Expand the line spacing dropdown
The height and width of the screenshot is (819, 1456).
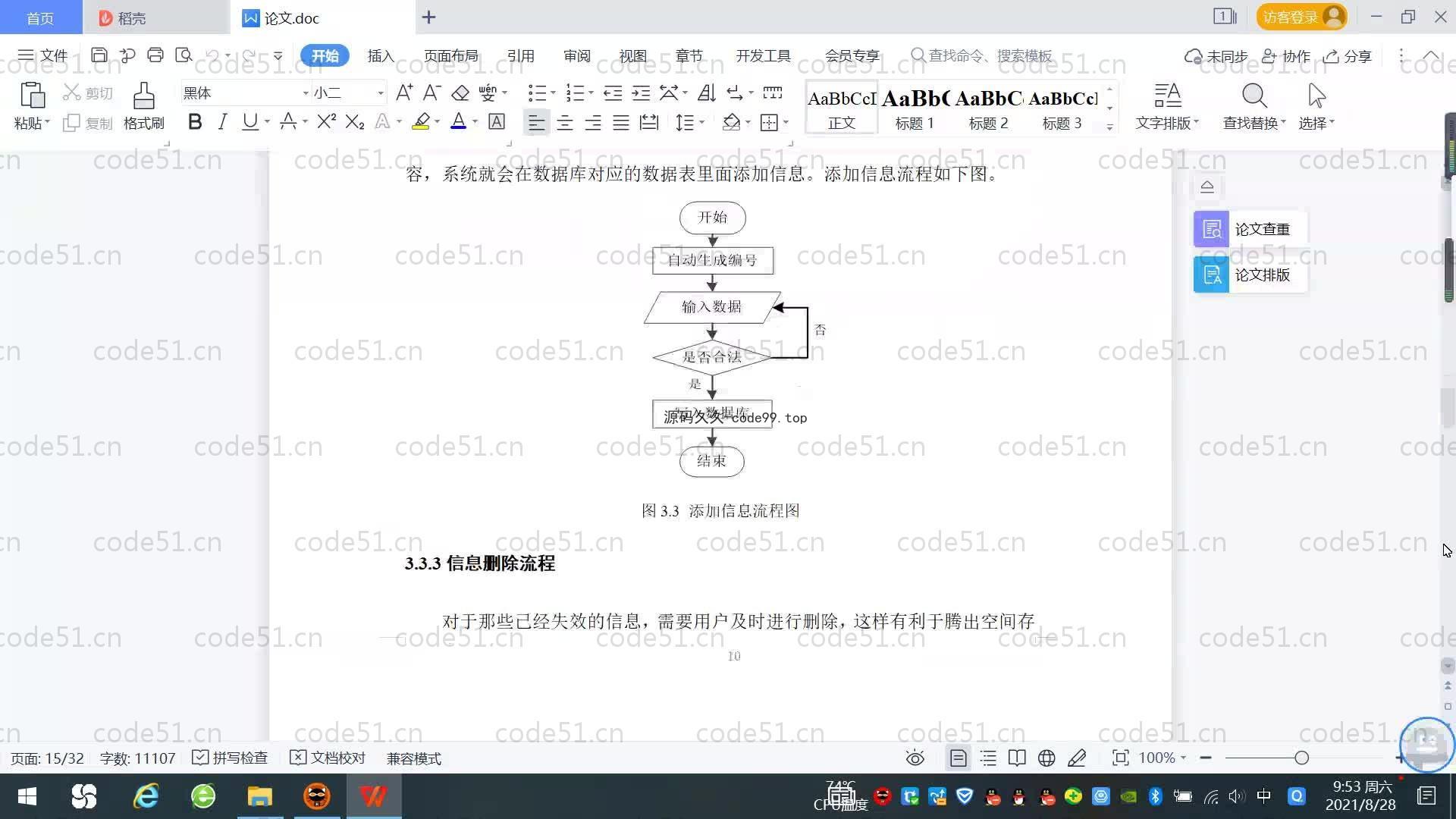[702, 122]
